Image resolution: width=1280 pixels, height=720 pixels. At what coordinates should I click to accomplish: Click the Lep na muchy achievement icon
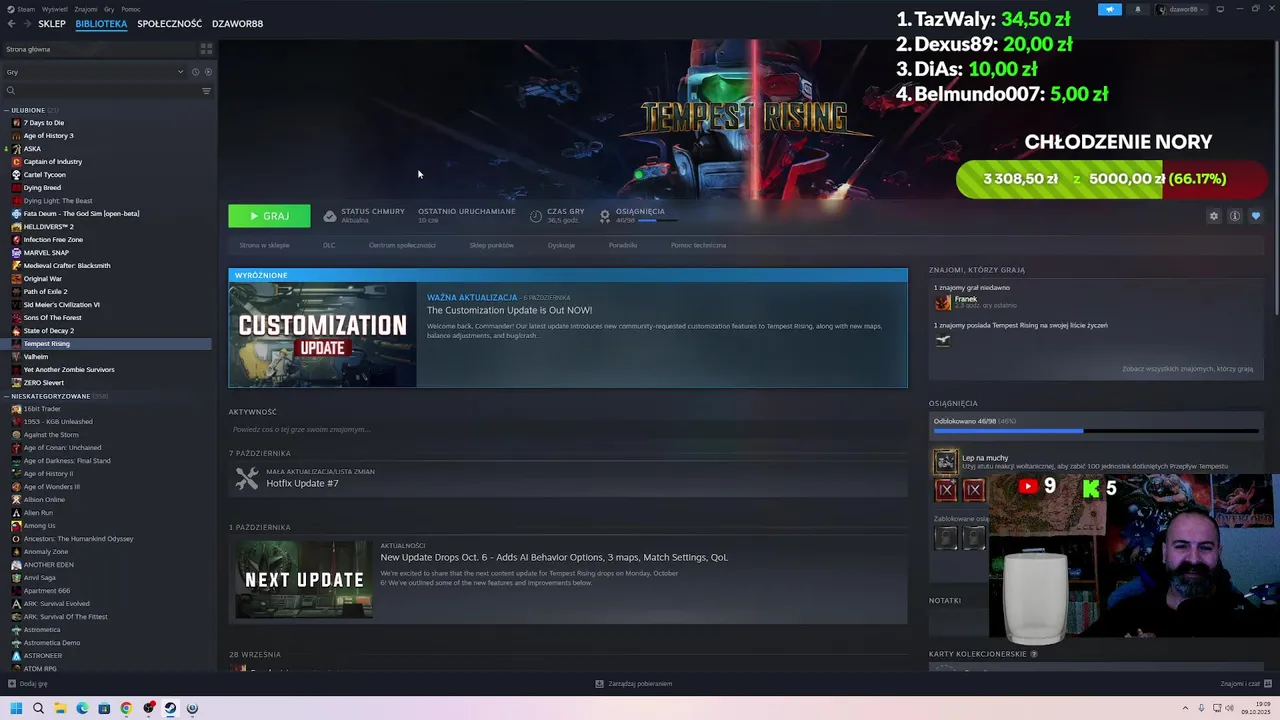coord(945,462)
